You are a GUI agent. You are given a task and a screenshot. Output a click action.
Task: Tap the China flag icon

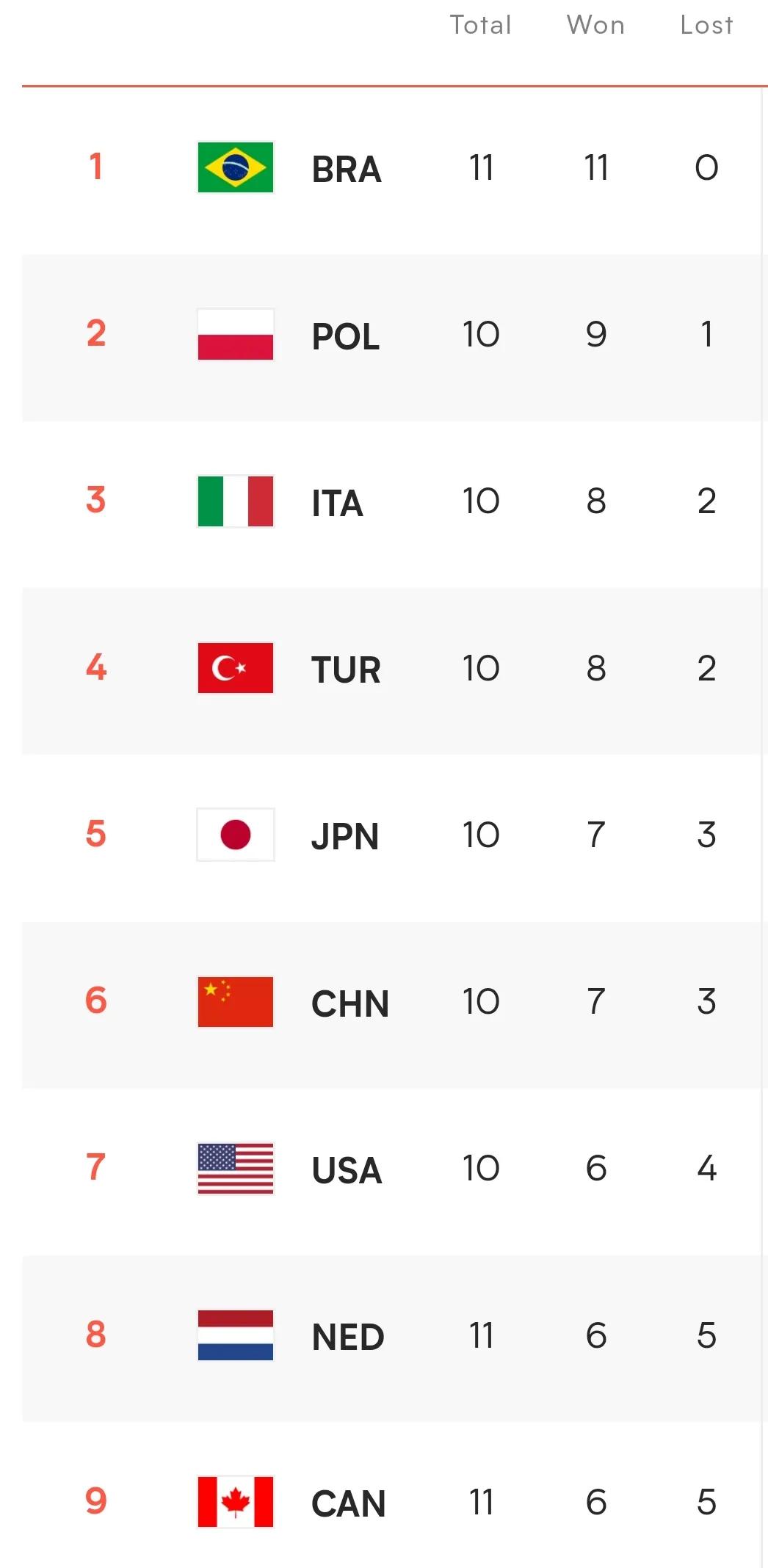point(236,1001)
